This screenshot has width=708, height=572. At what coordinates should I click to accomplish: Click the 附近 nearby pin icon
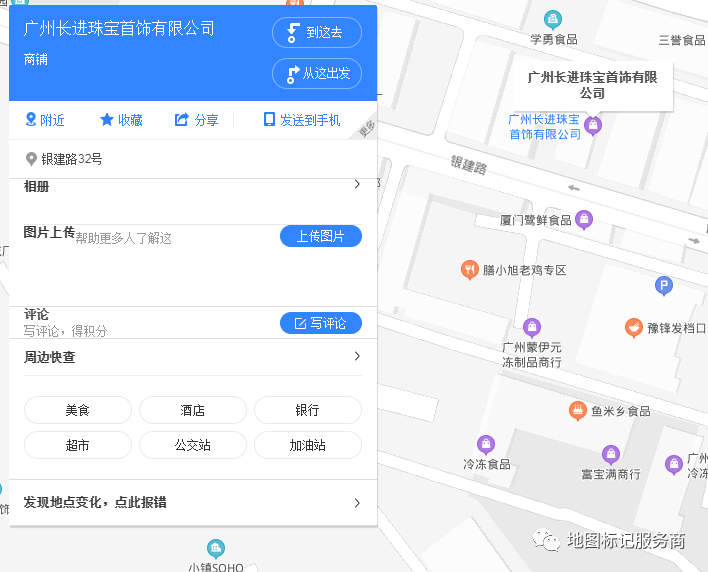pos(31,120)
